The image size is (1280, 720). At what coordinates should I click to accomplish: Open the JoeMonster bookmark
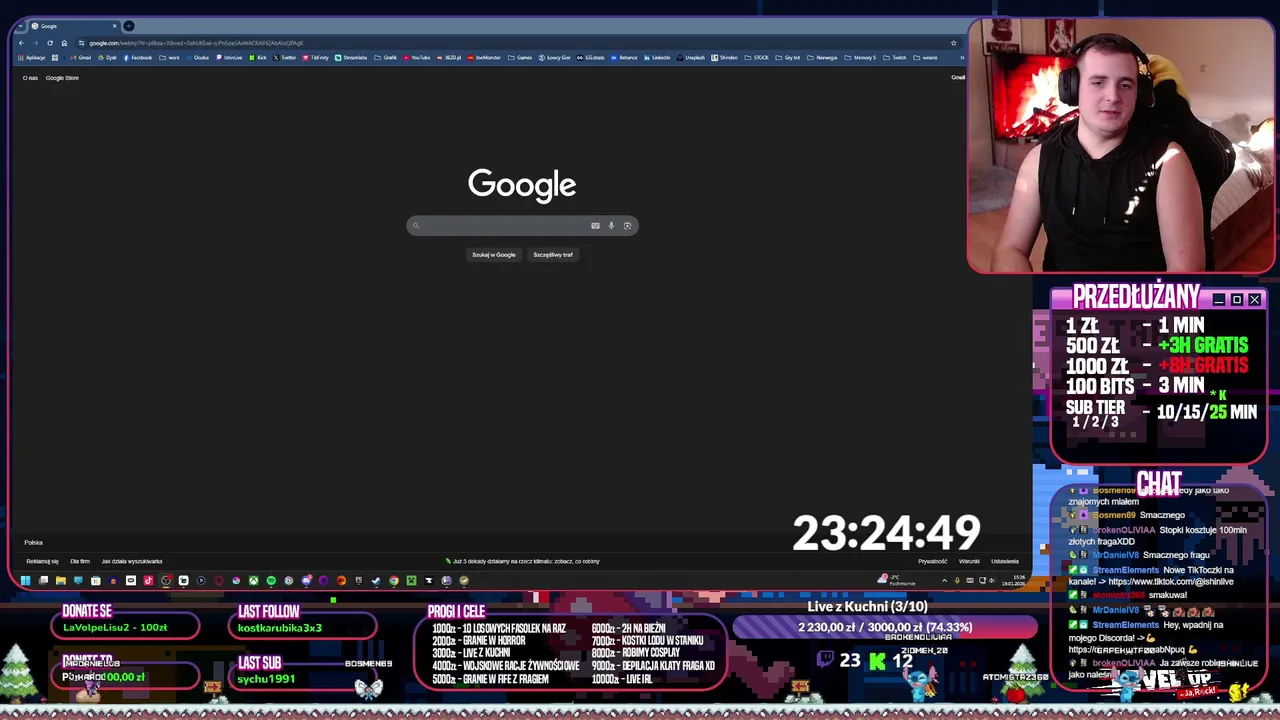485,58
